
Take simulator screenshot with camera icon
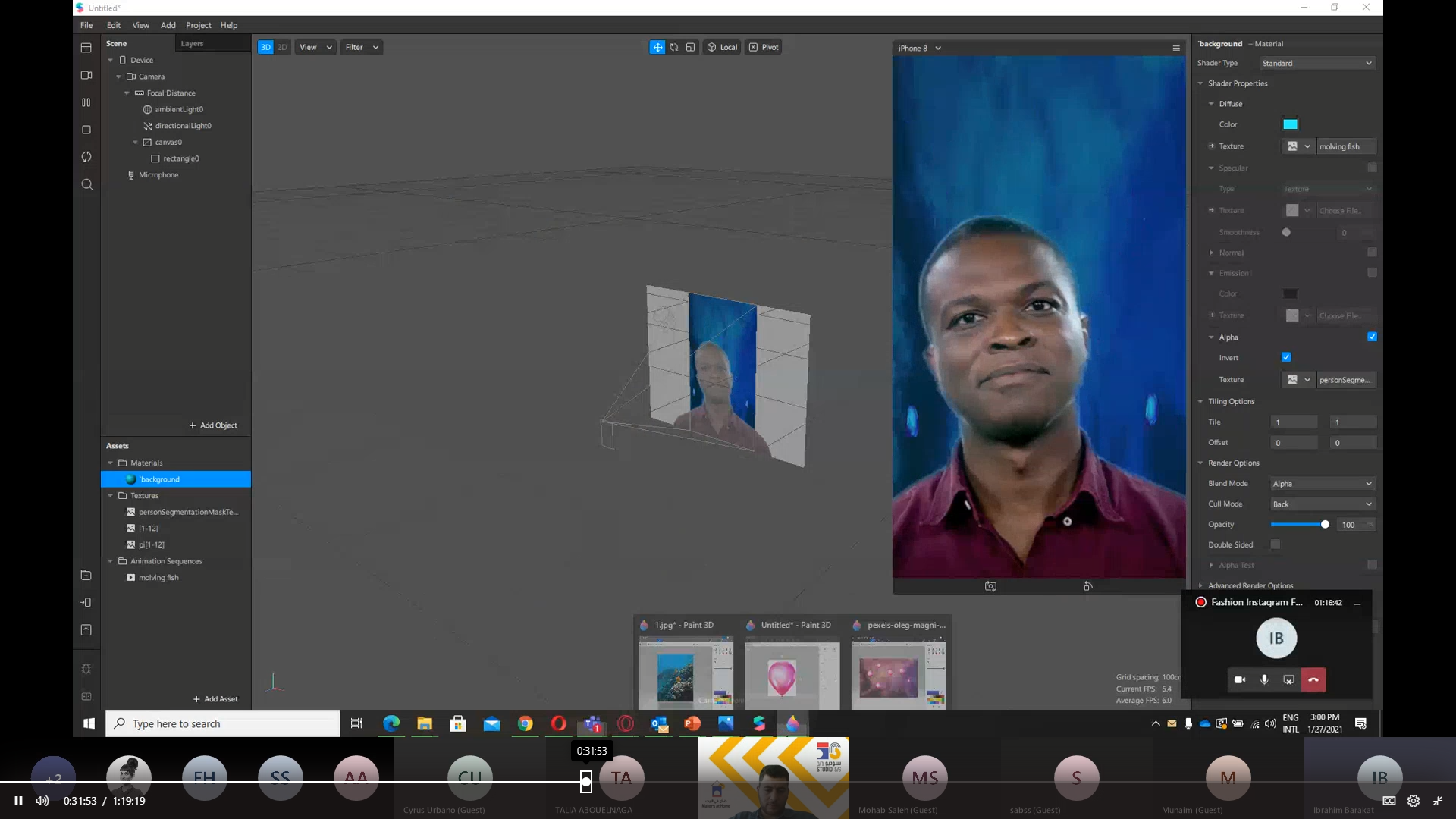pos(990,586)
